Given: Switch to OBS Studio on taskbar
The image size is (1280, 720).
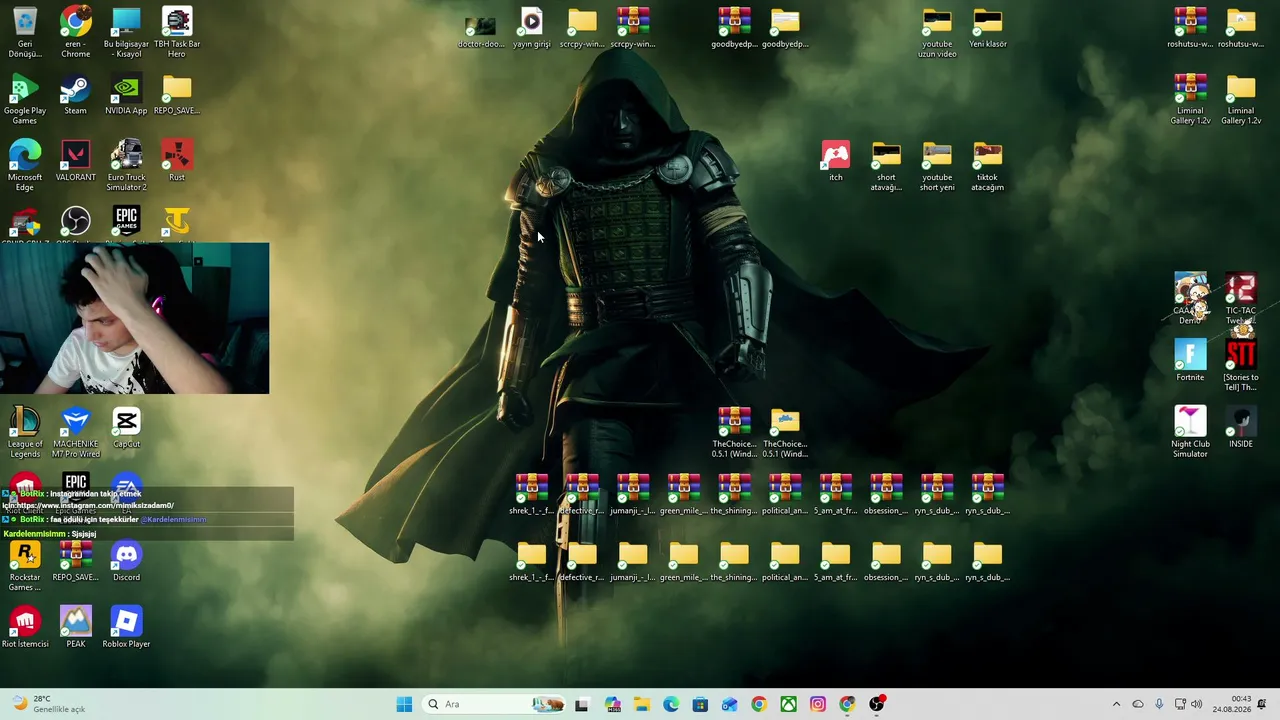Looking at the screenshot, I should click(877, 704).
